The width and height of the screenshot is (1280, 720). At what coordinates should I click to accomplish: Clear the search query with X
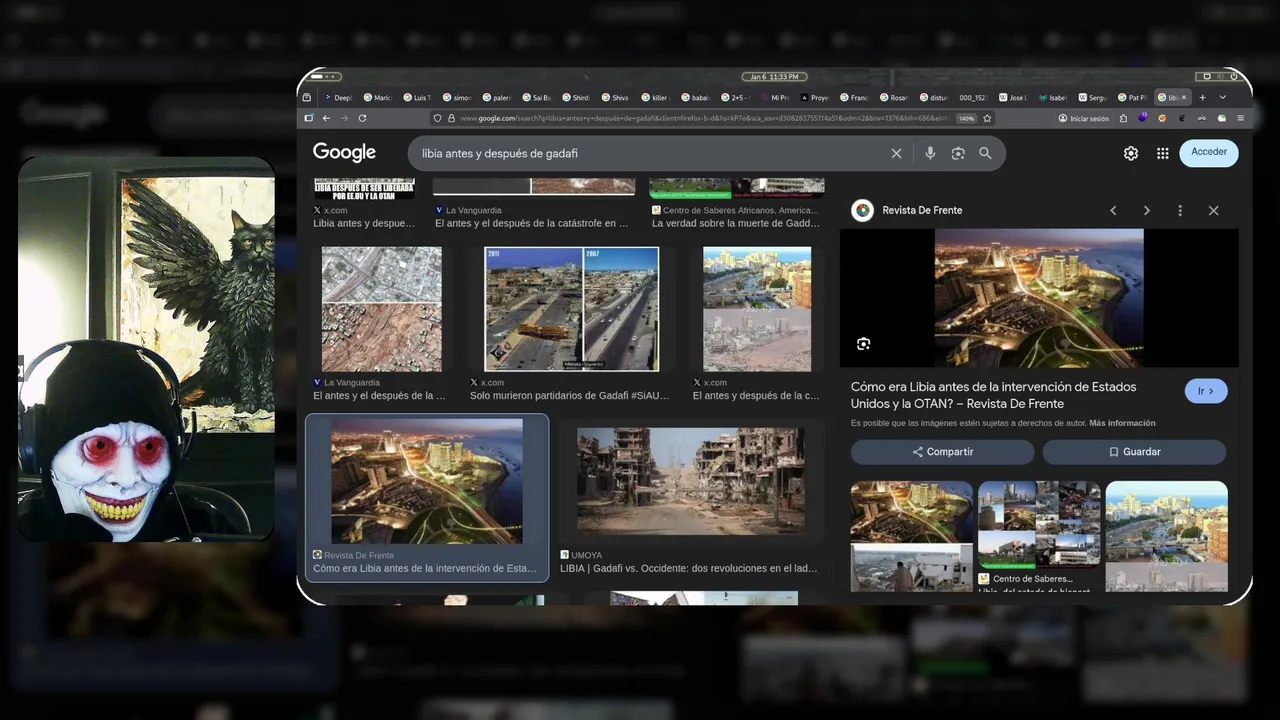tap(896, 153)
